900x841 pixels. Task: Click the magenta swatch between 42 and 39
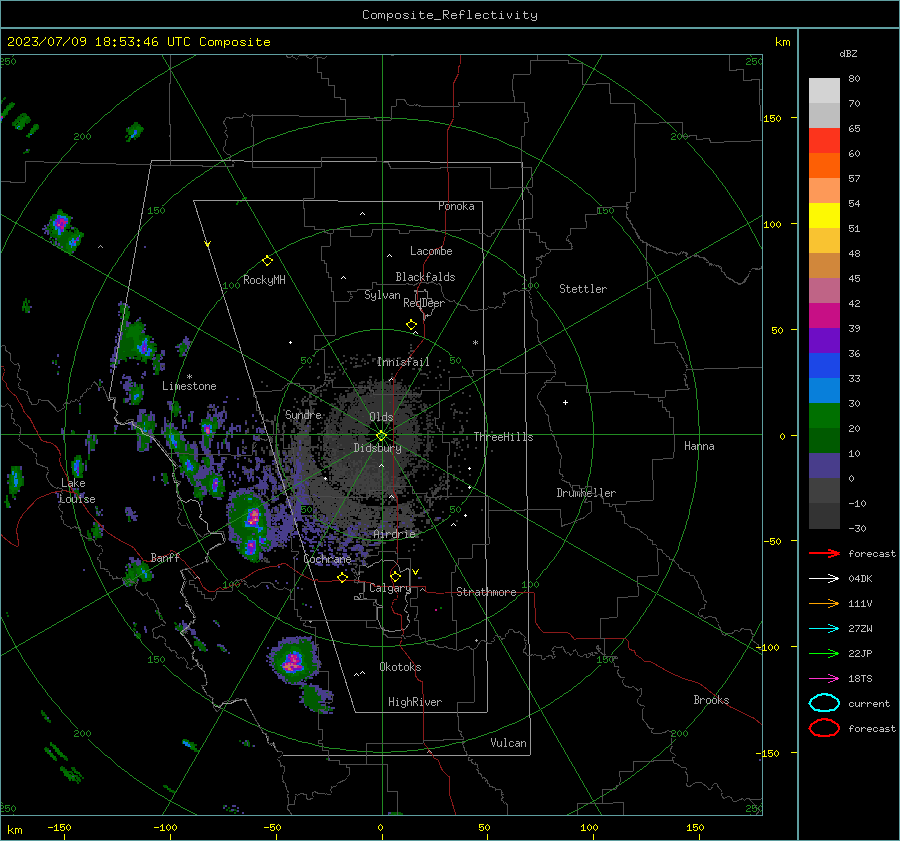point(824,316)
